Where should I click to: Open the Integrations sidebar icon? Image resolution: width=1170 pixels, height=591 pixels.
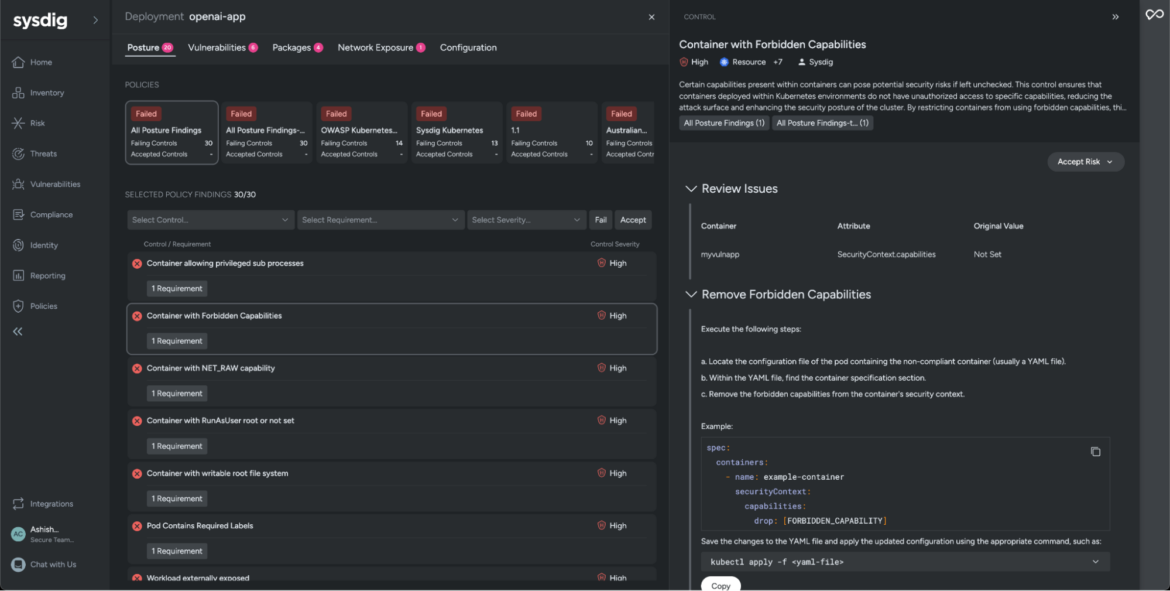(19, 504)
